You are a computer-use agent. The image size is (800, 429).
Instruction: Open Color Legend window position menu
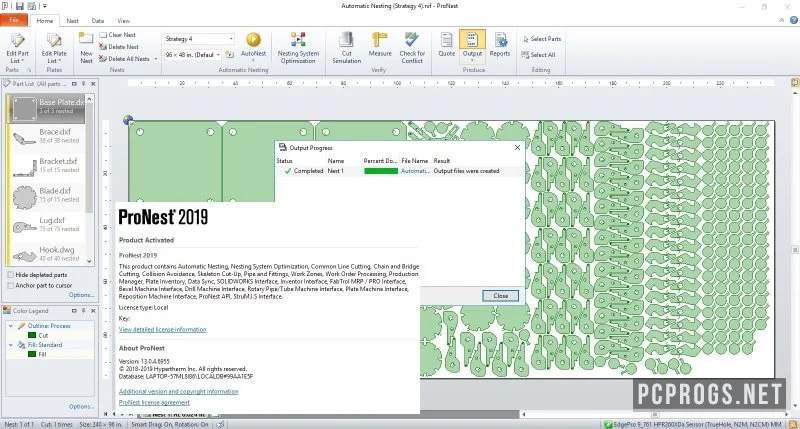coord(74,311)
